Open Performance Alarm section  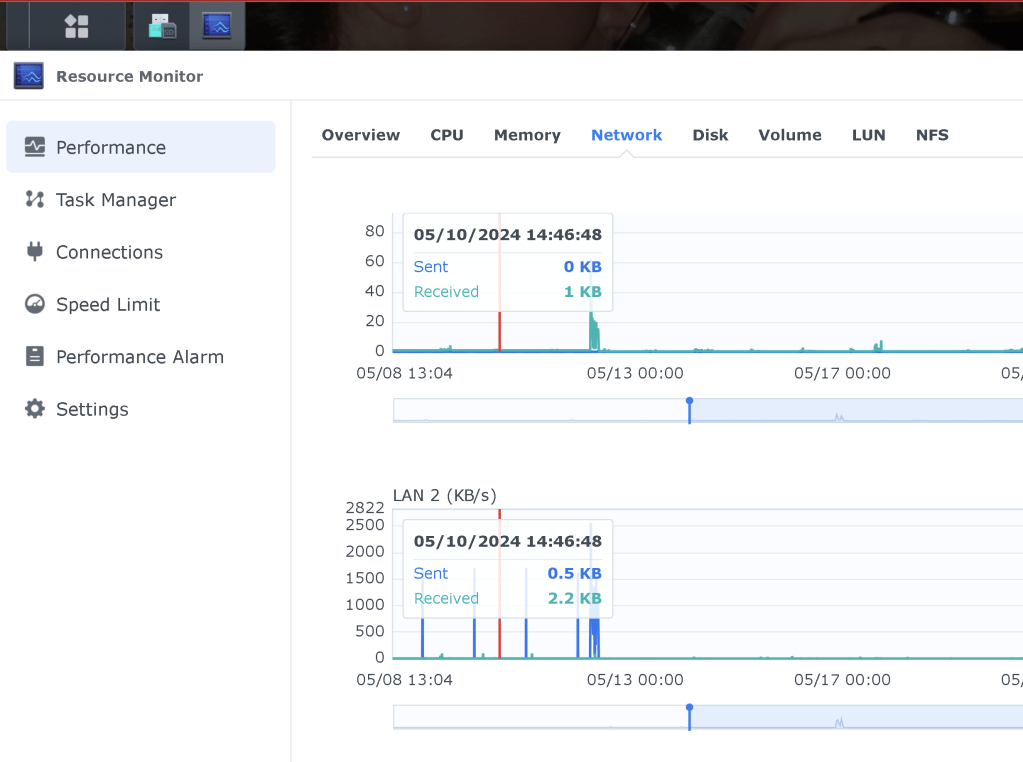pos(141,356)
